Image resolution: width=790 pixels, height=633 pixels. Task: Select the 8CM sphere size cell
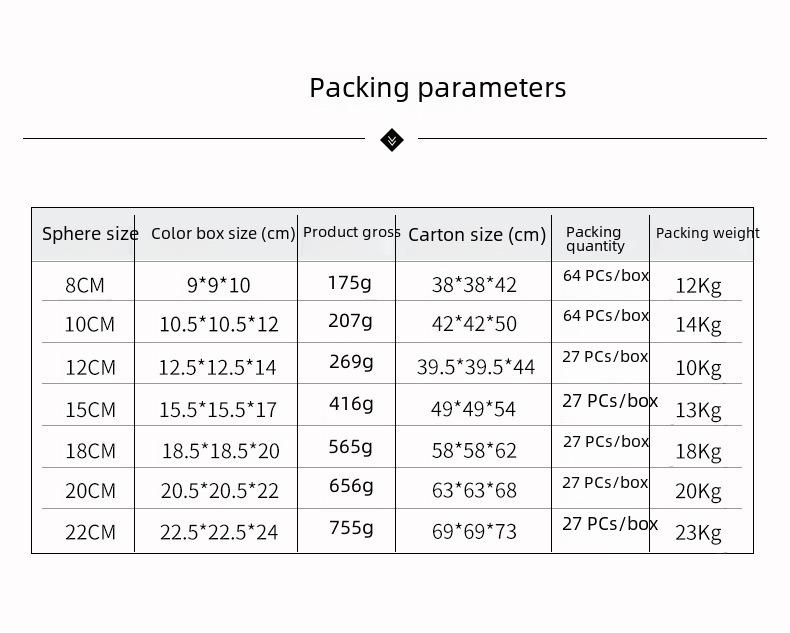85,285
